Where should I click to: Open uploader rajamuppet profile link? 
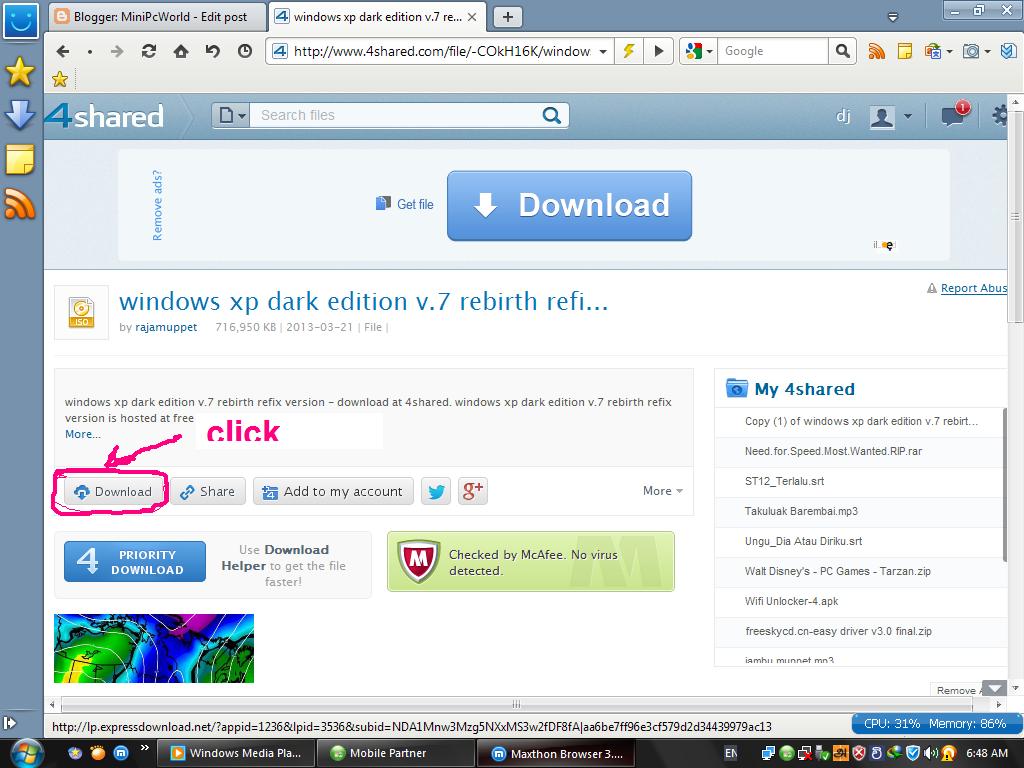click(x=167, y=327)
